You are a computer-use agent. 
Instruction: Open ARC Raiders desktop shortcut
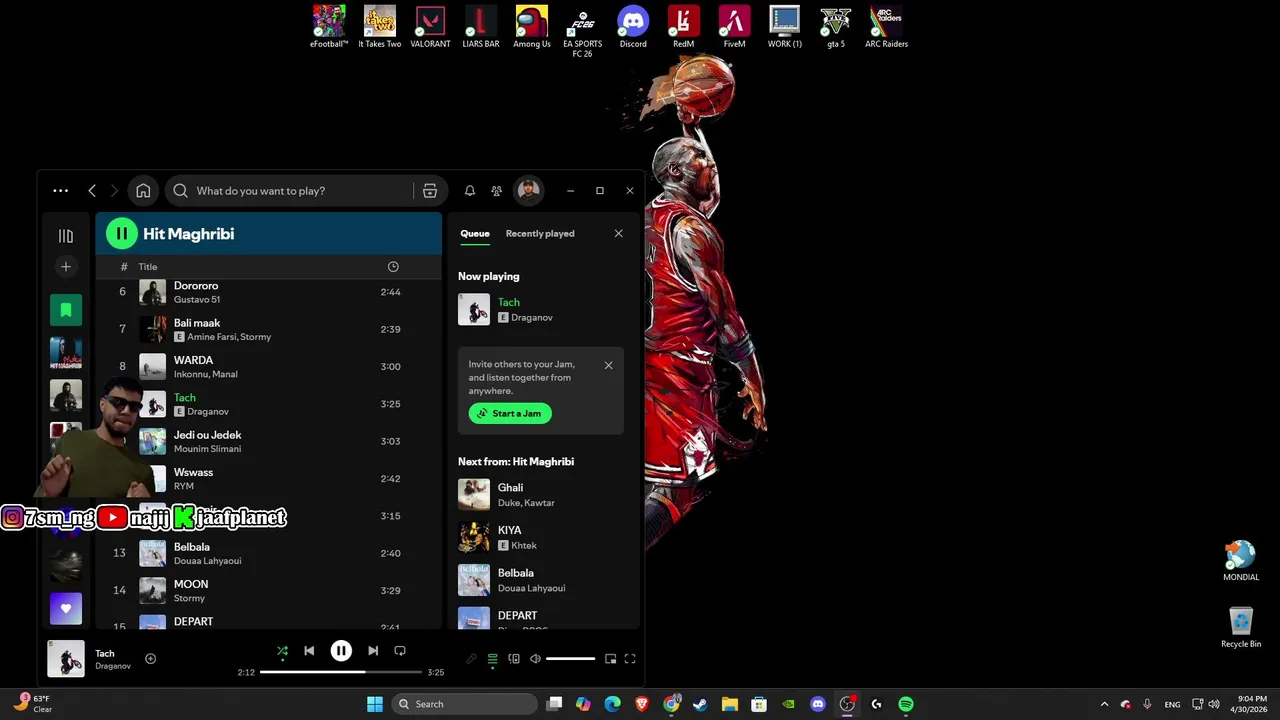(886, 27)
